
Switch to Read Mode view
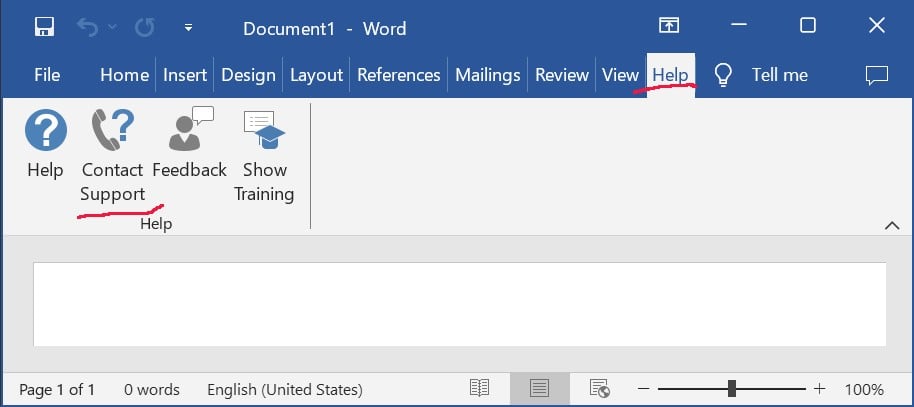(x=479, y=388)
